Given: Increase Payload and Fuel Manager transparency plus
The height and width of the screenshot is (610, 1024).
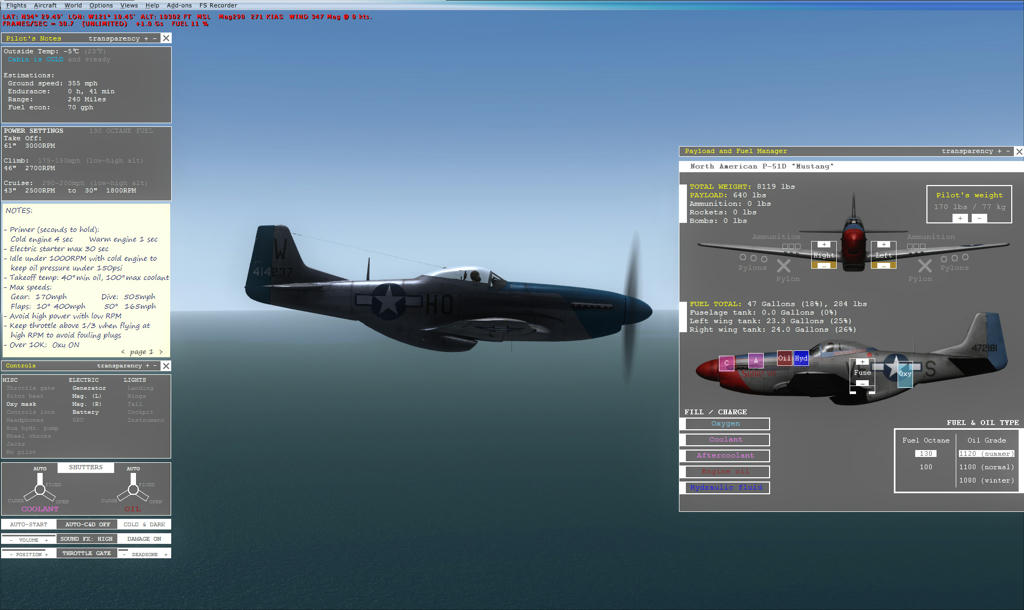Looking at the screenshot, I should pyautogui.click(x=999, y=151).
